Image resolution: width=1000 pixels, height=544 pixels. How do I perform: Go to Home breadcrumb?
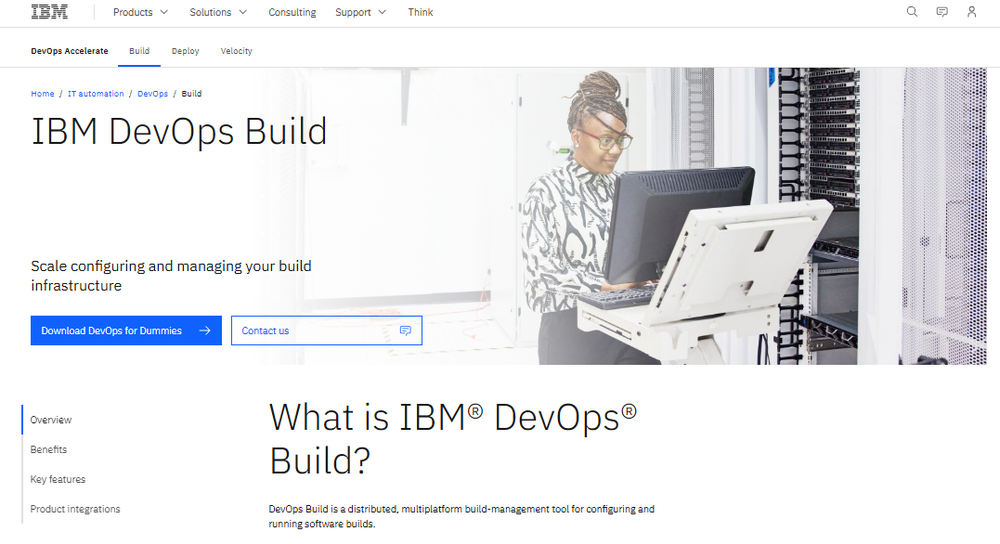[x=43, y=94]
